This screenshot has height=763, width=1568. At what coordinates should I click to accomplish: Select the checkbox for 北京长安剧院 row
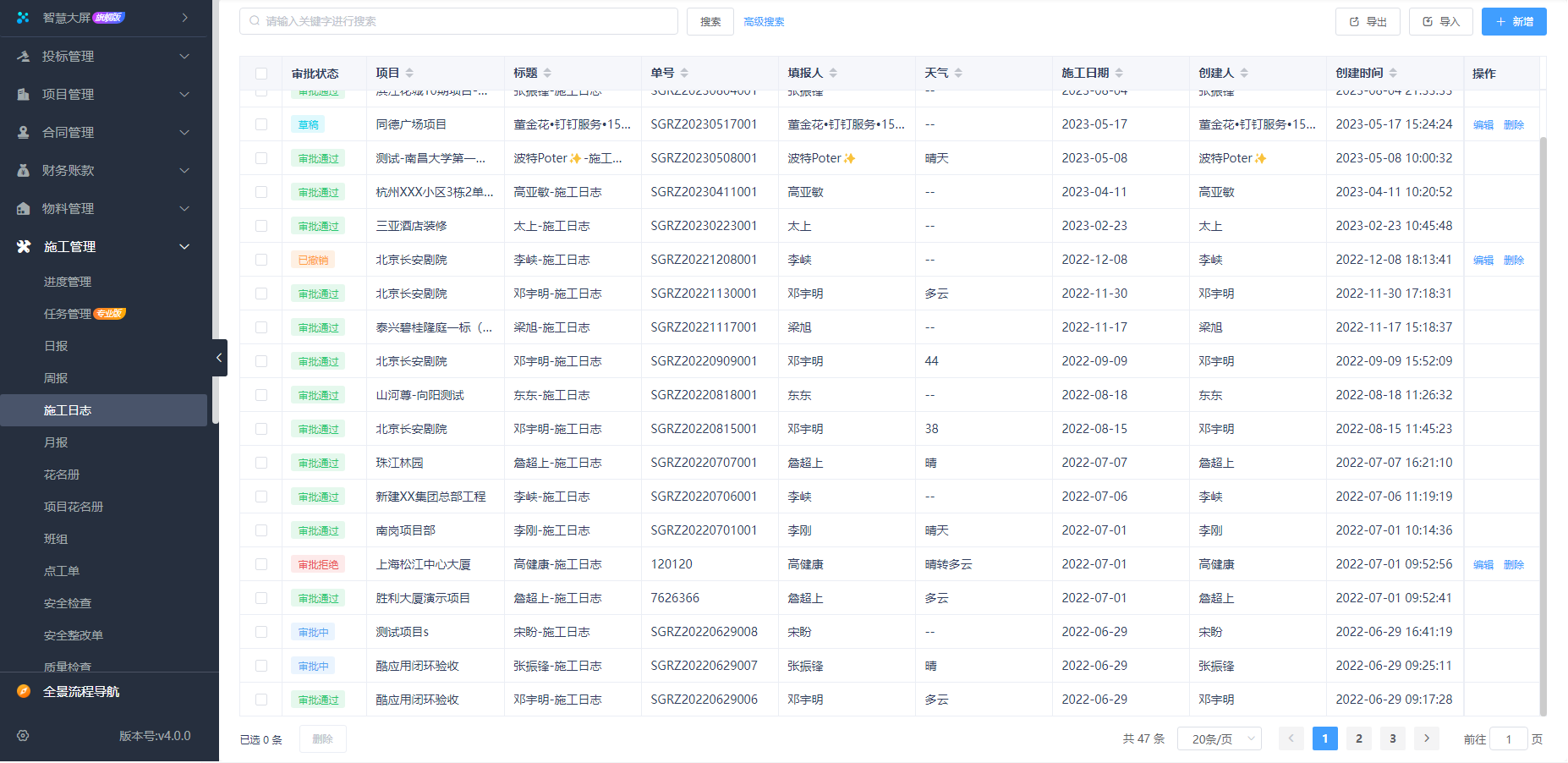(260, 260)
